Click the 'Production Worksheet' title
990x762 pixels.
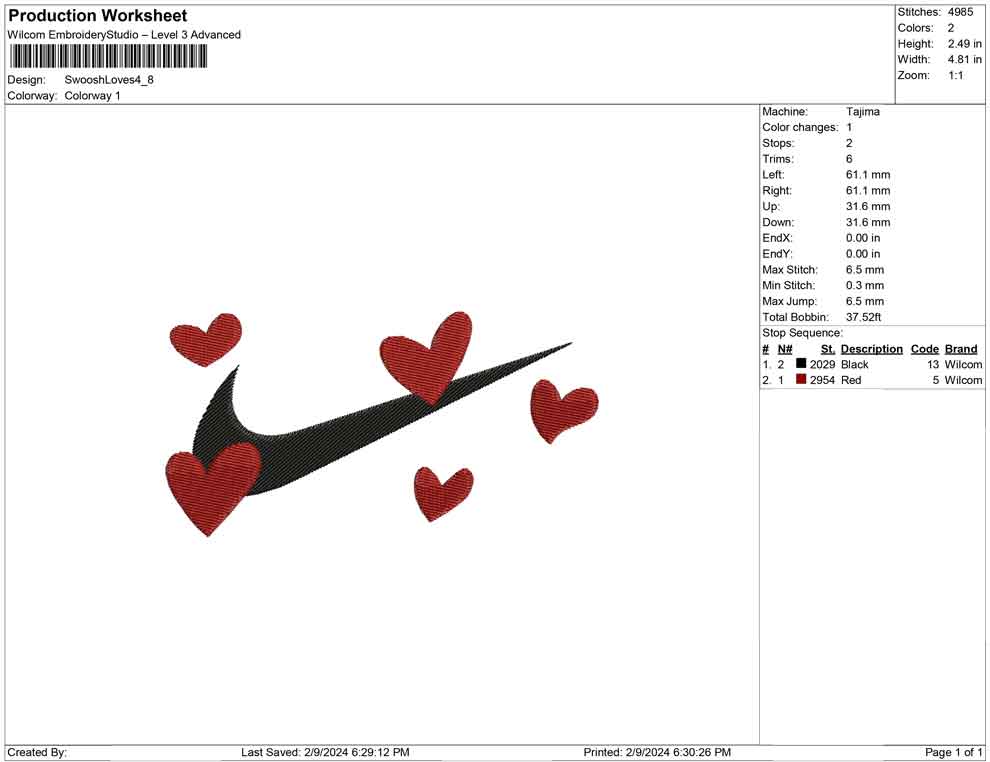98,16
